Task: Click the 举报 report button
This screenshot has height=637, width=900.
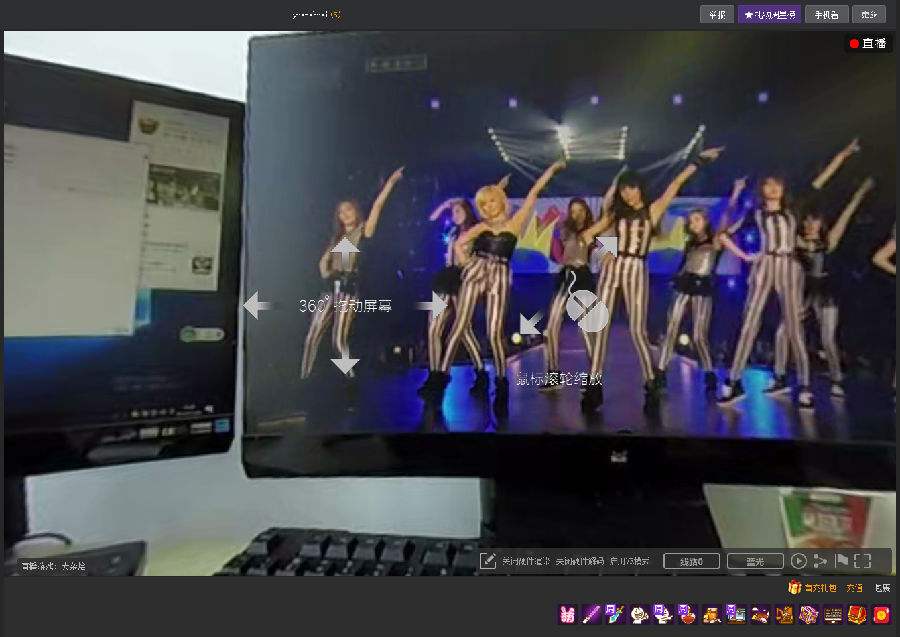Action: (x=717, y=15)
